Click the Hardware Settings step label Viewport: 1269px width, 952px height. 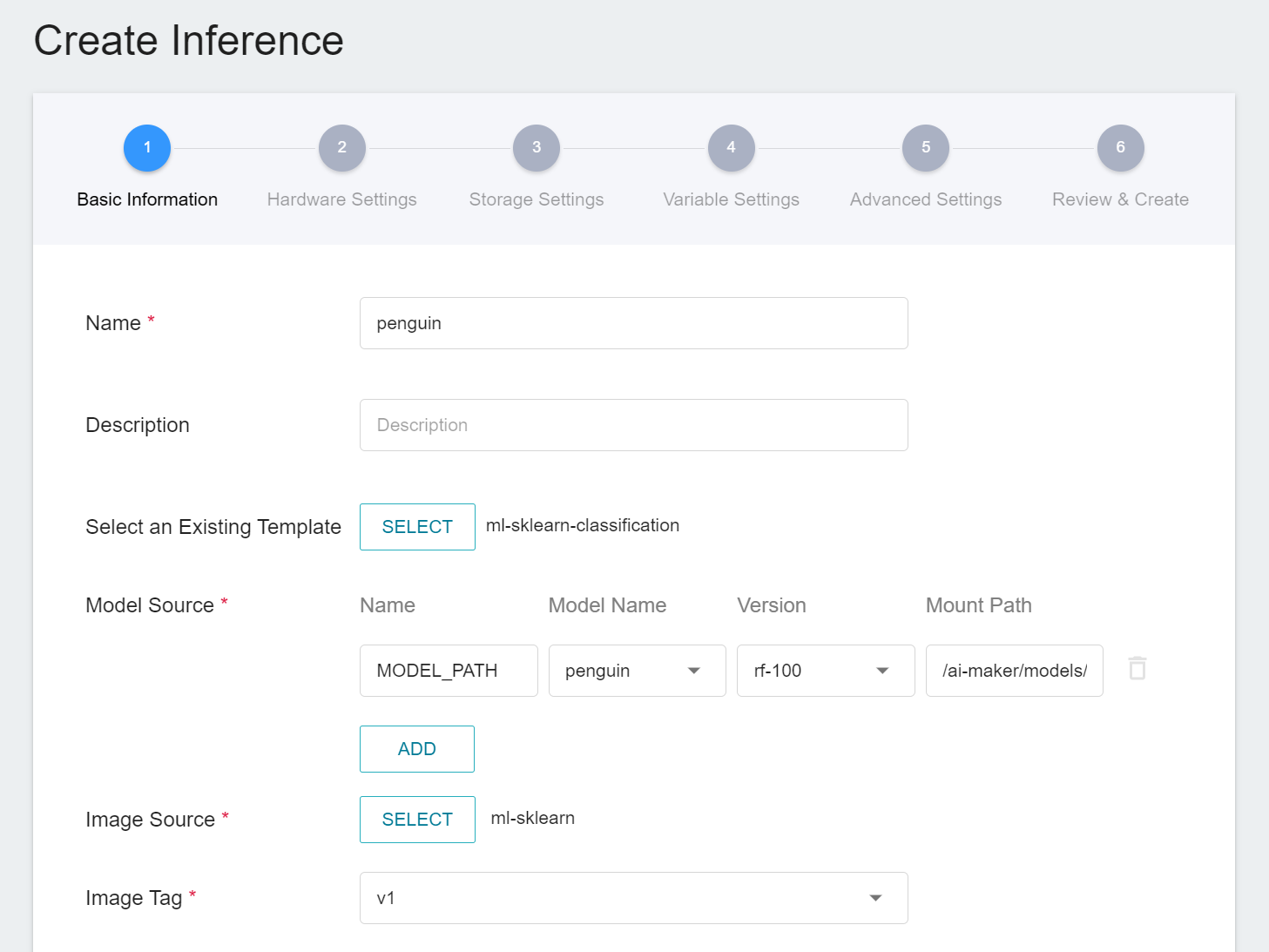click(341, 199)
